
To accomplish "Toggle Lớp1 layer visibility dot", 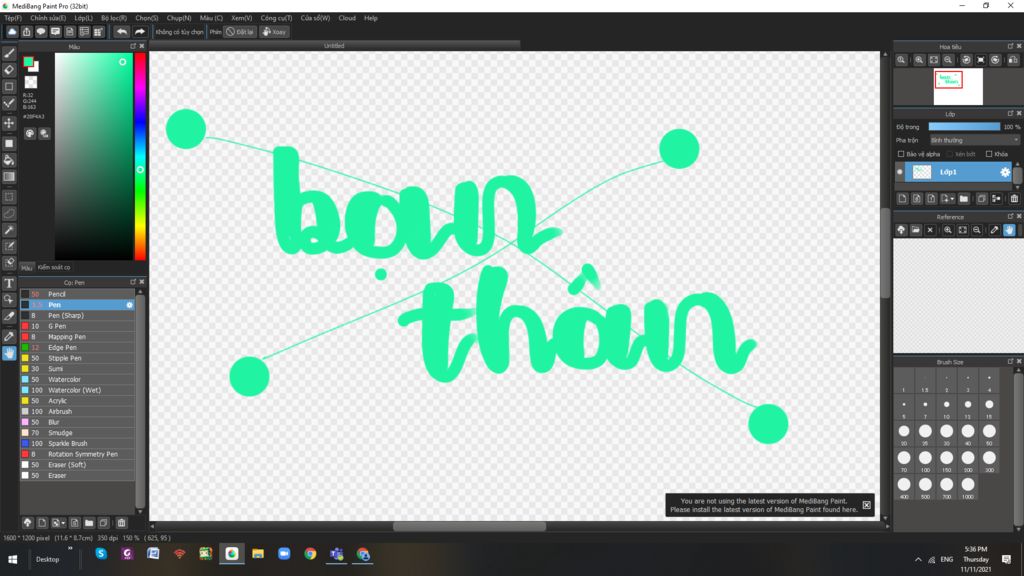I will (900, 172).
